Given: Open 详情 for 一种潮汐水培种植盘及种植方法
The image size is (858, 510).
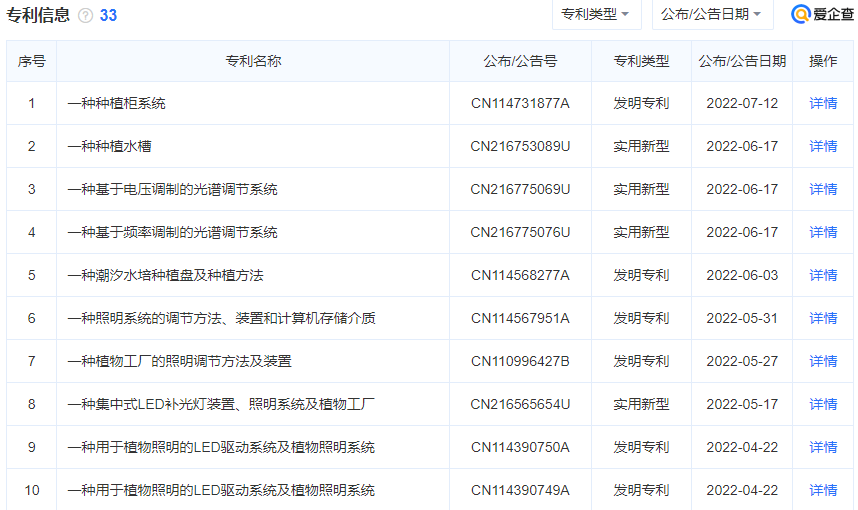Looking at the screenshot, I should pyautogui.click(x=823, y=275).
